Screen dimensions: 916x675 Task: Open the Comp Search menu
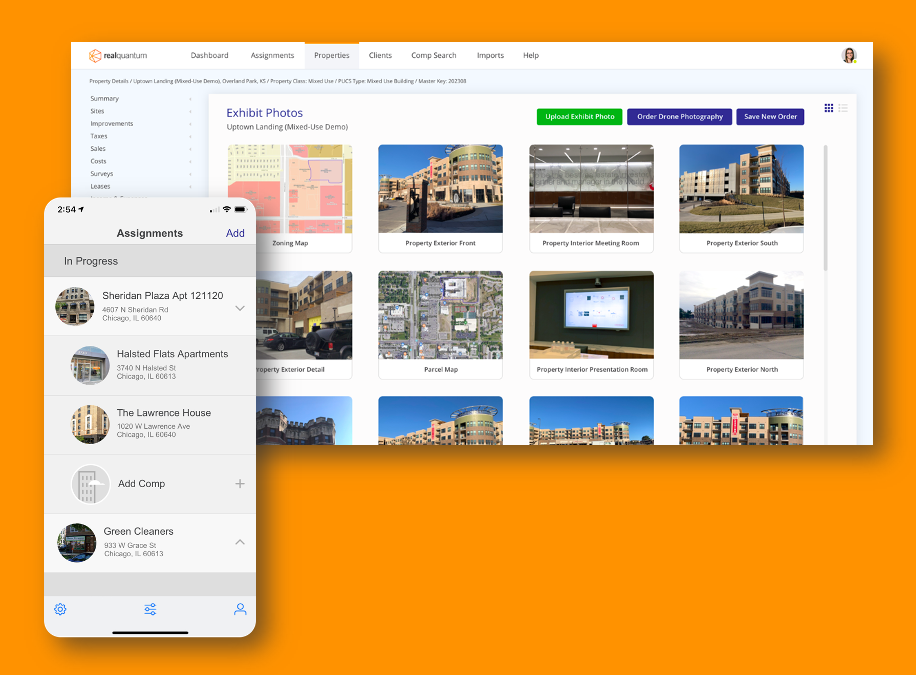(x=433, y=56)
